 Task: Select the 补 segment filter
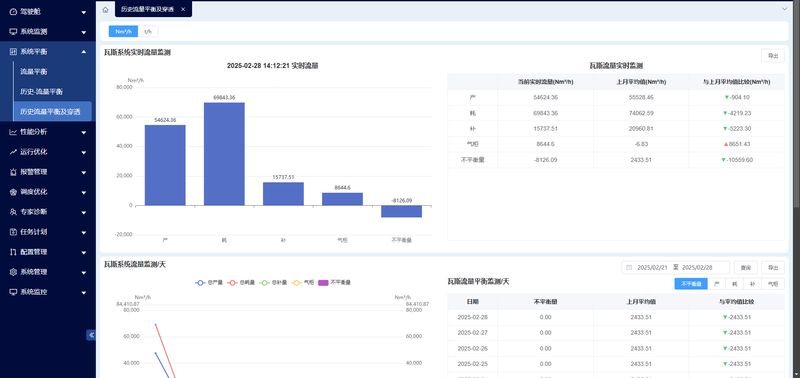(x=752, y=284)
